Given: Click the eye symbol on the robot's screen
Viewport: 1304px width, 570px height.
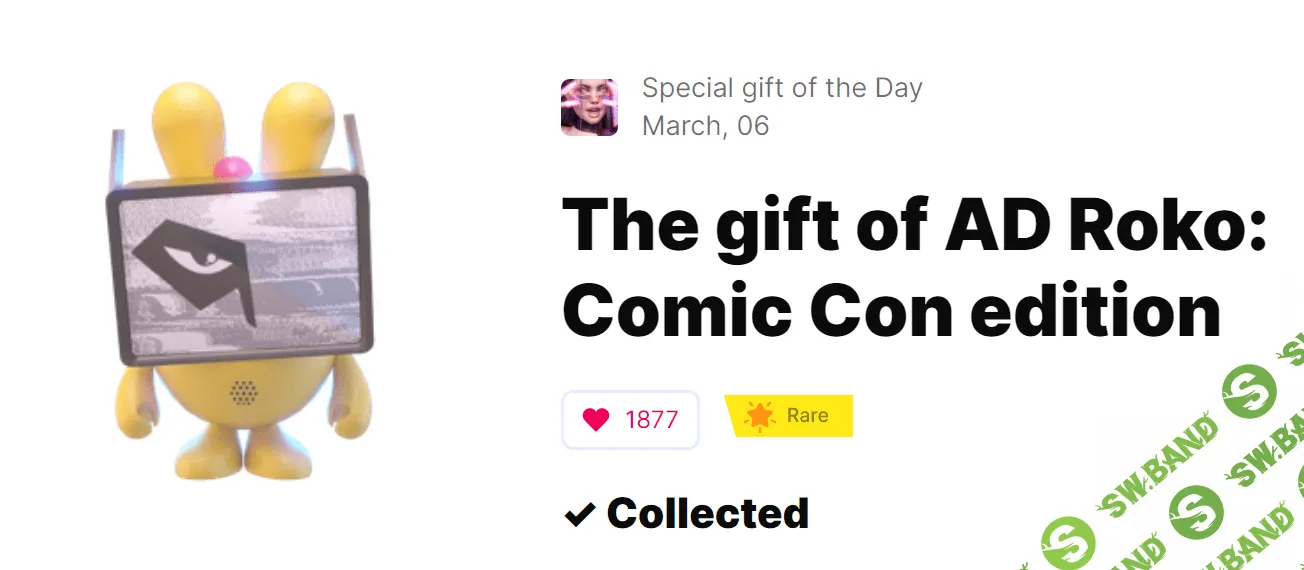Looking at the screenshot, I should tap(194, 263).
